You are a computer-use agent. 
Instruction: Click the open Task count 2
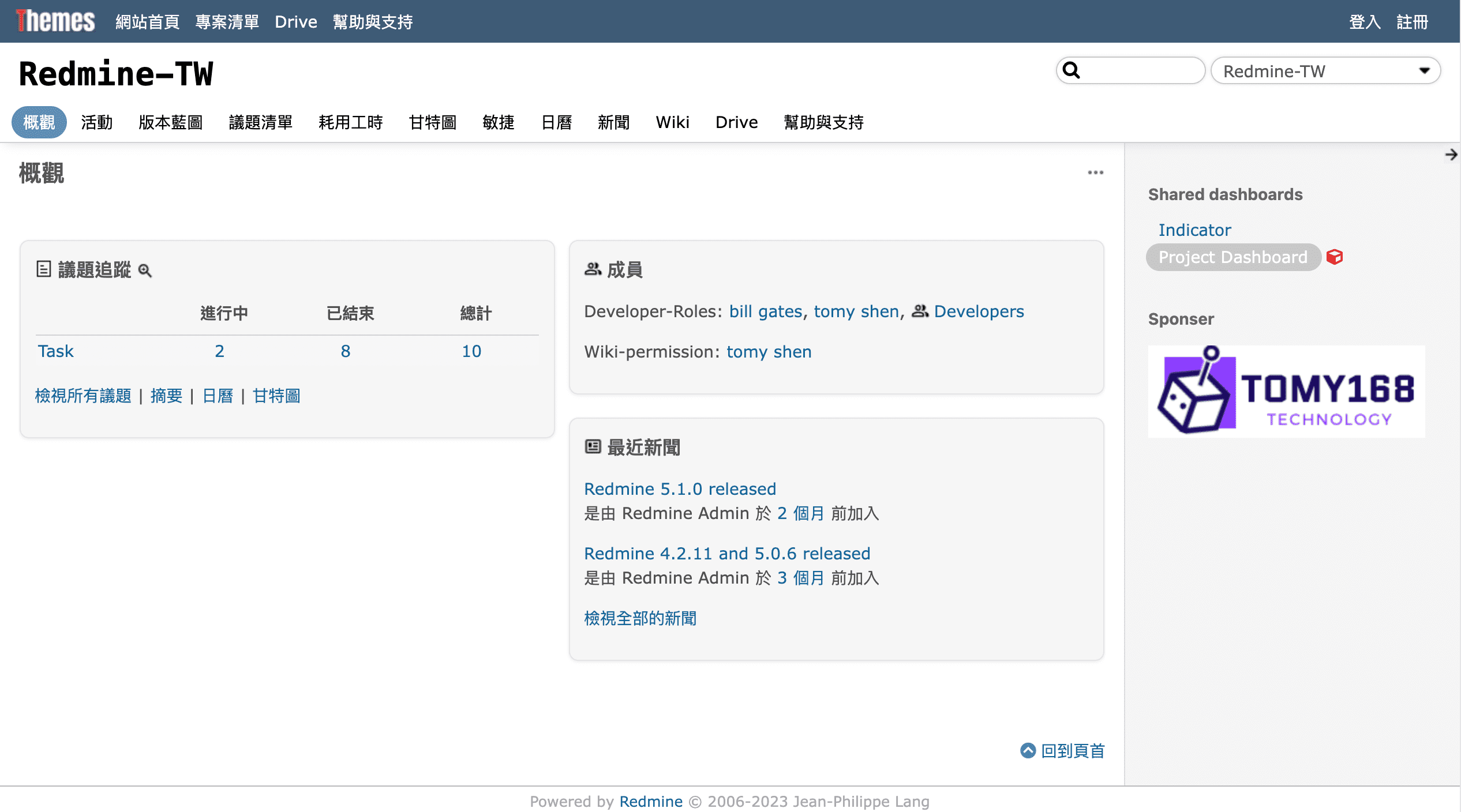tap(219, 351)
